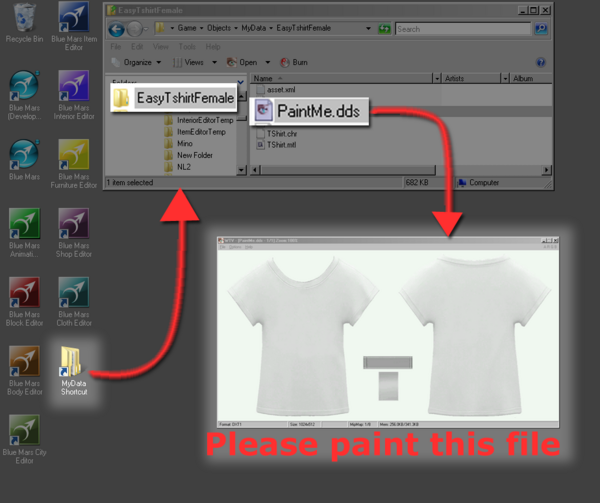This screenshot has width=600, height=503.
Task: Launch Blue Mars Item Editor shortcut
Action: click(x=74, y=26)
